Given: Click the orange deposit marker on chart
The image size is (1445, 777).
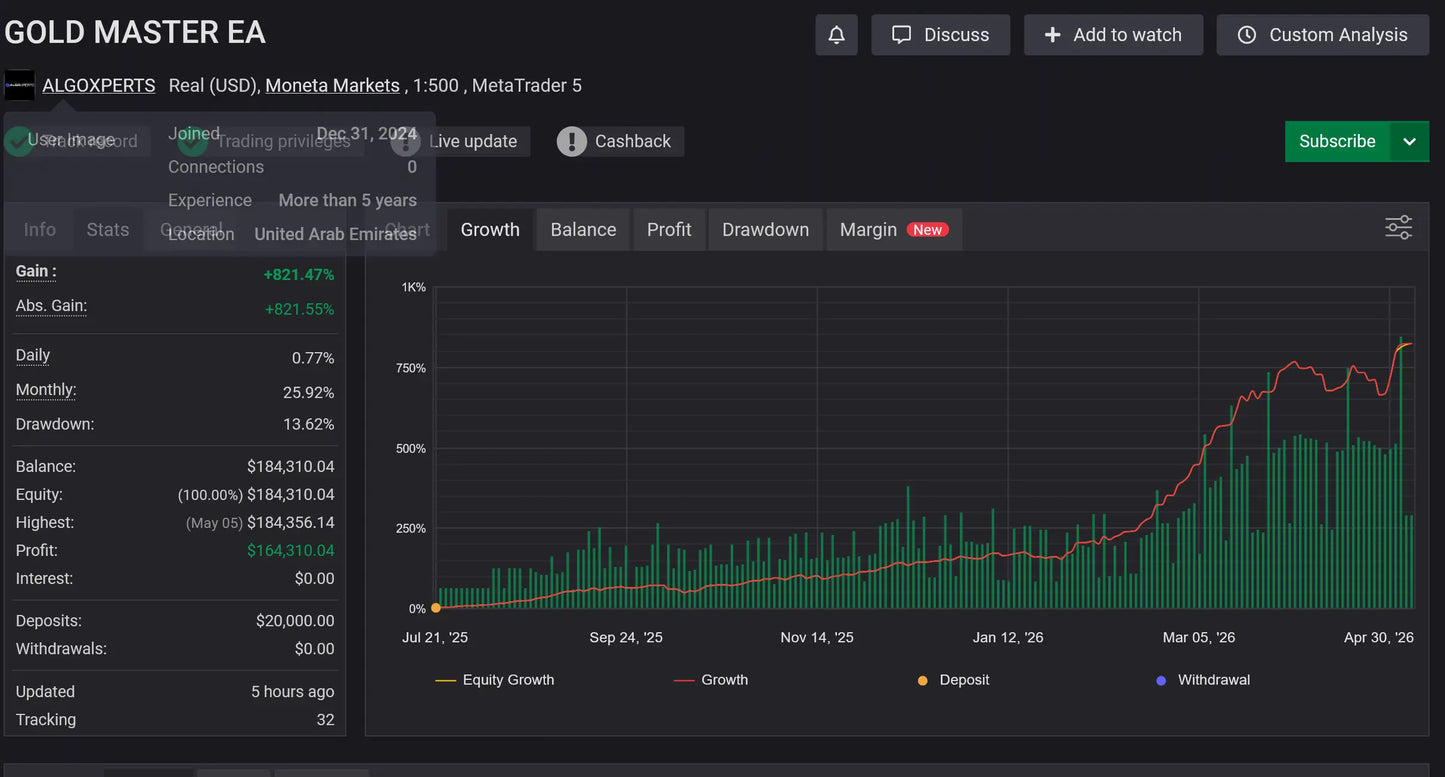Looking at the screenshot, I should coord(435,608).
